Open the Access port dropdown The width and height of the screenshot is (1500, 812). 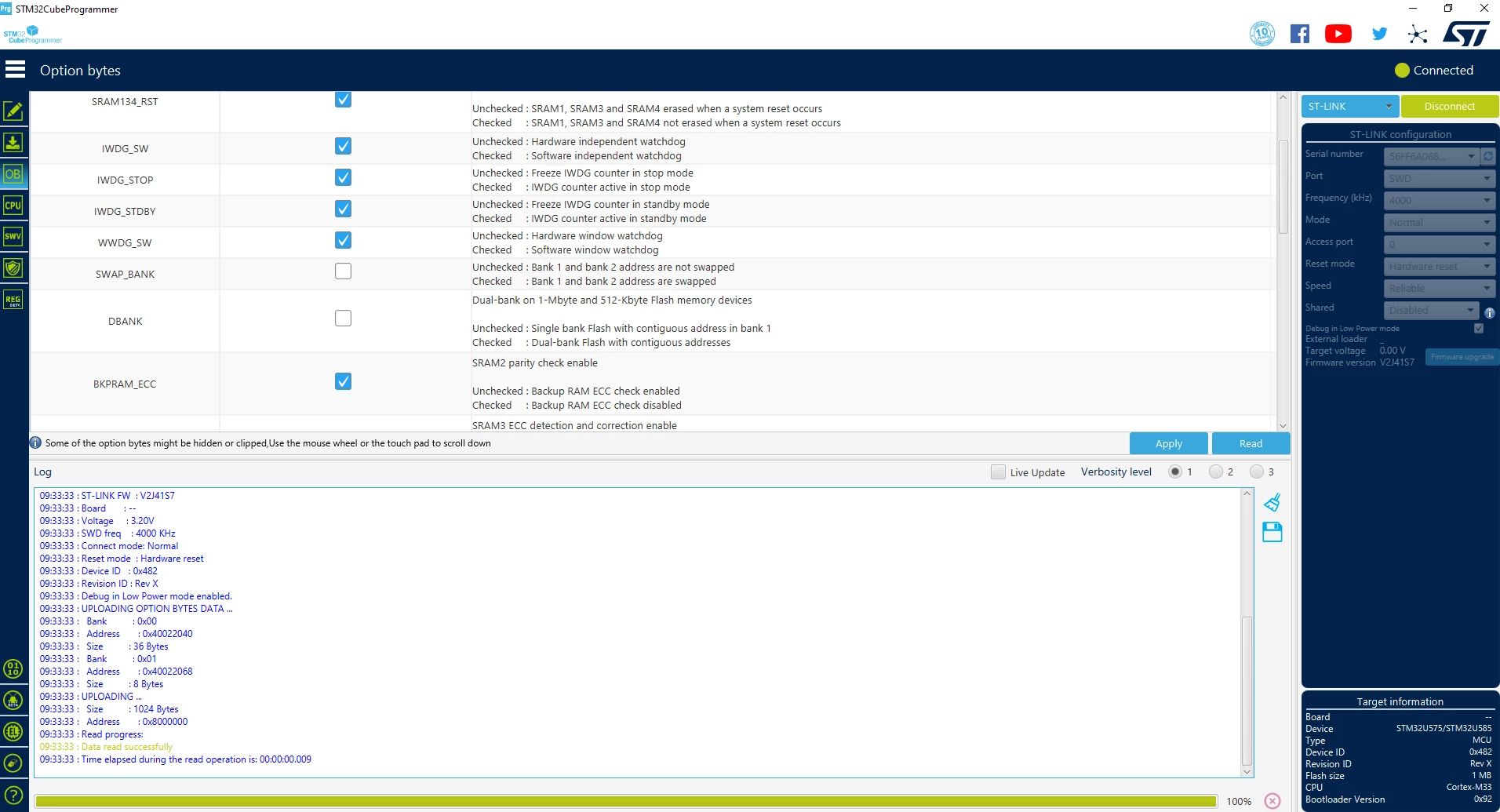[x=1440, y=244]
